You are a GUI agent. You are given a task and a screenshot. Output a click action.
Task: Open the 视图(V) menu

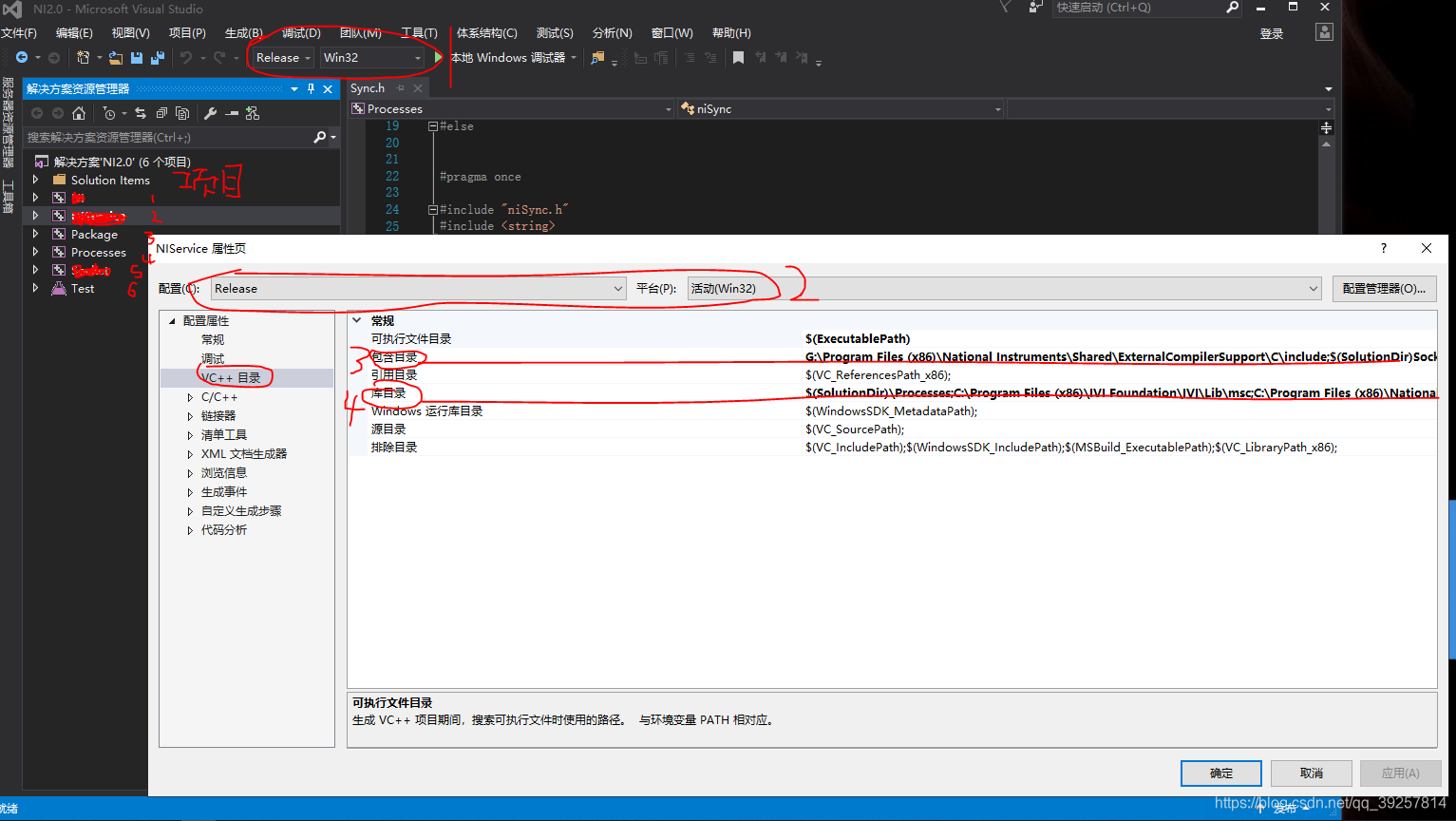[x=131, y=33]
